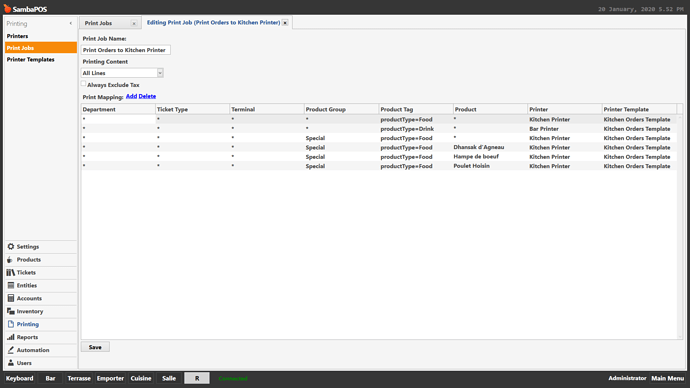Click the Save button
The image size is (690, 388).
coord(95,347)
